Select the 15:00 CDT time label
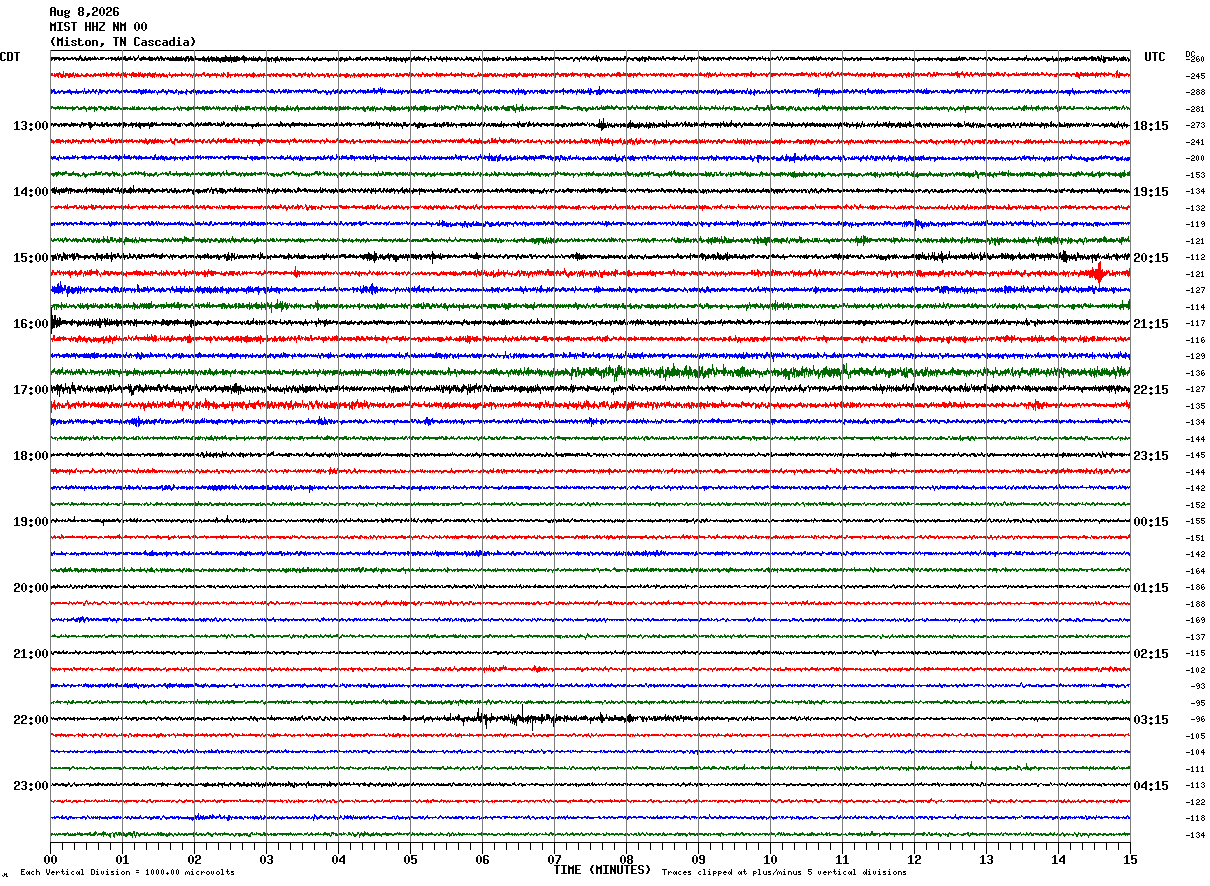This screenshot has width=1210, height=886. pos(31,257)
